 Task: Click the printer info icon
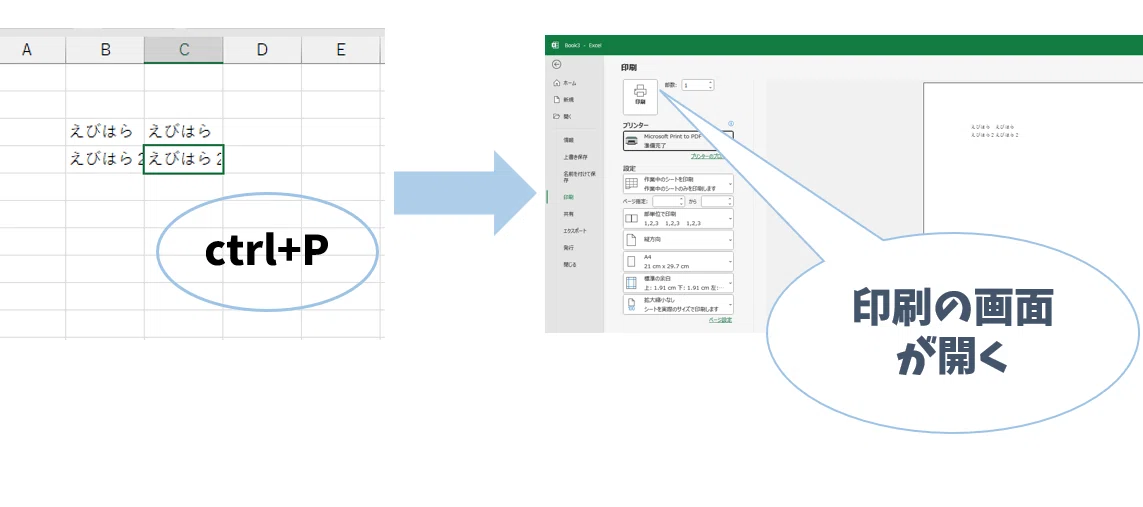[730, 124]
